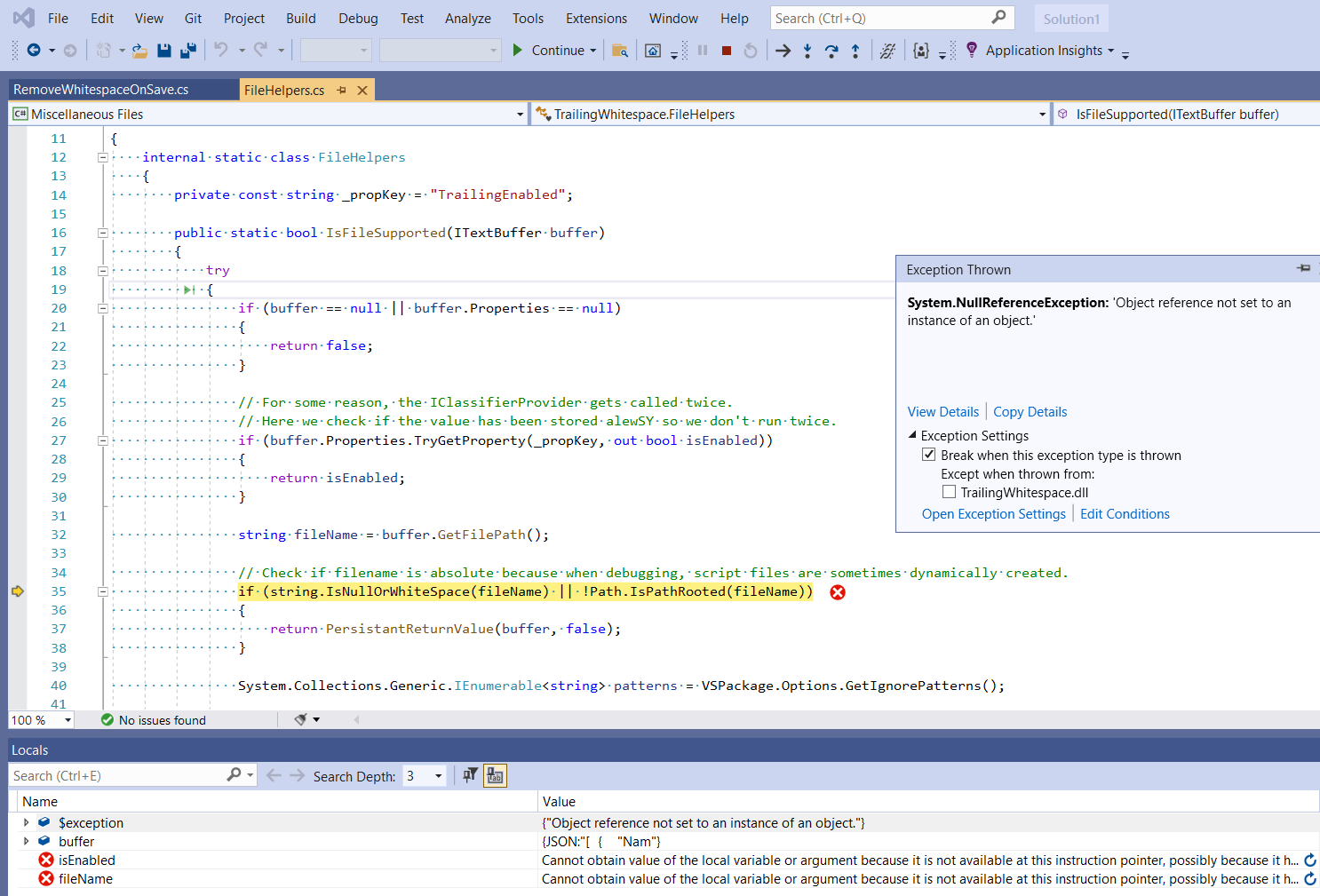Click the Locals Value column header

click(928, 802)
